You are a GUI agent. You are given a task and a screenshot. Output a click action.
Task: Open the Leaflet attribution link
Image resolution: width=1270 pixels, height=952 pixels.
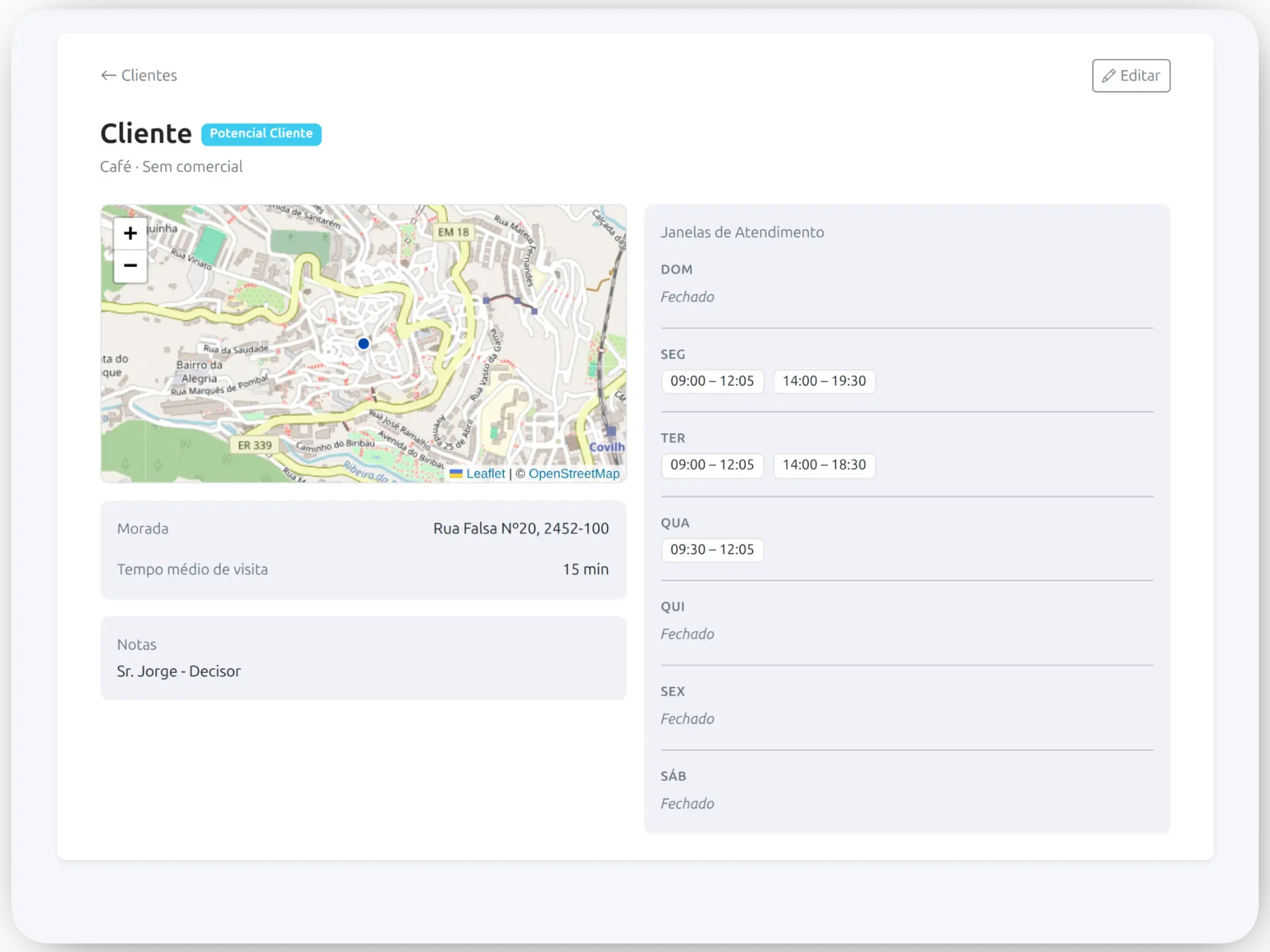click(485, 473)
